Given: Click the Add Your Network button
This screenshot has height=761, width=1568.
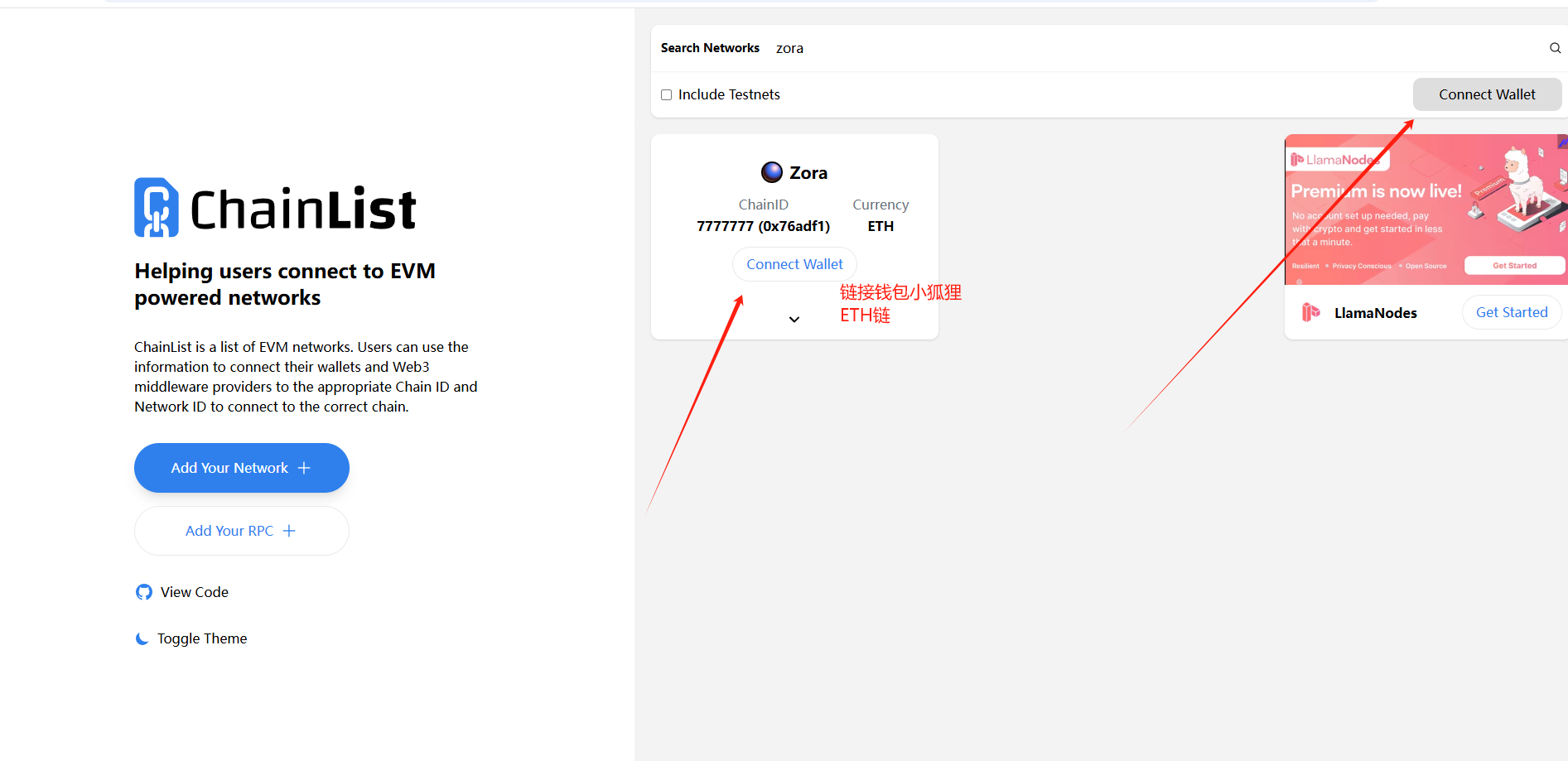Looking at the screenshot, I should pyautogui.click(x=242, y=468).
